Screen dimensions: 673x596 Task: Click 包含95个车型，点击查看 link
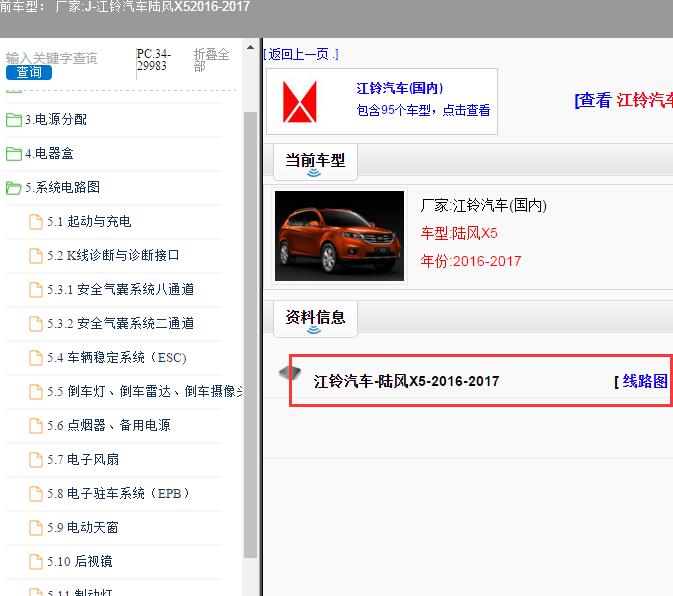(x=423, y=110)
